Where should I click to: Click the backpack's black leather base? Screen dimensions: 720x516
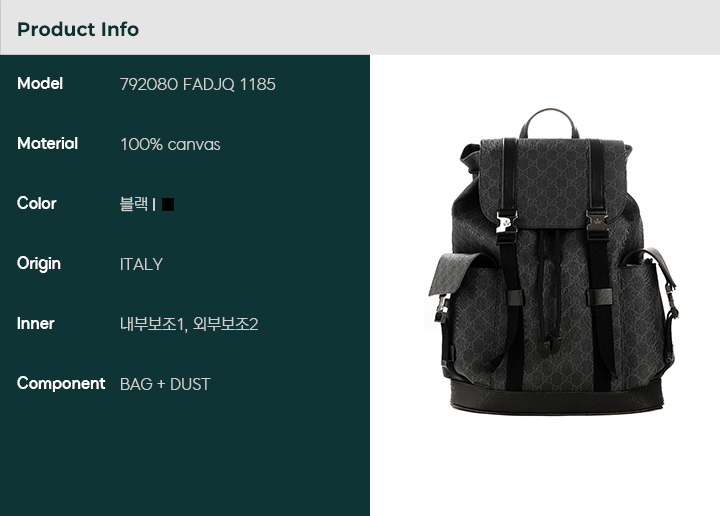[x=557, y=398]
